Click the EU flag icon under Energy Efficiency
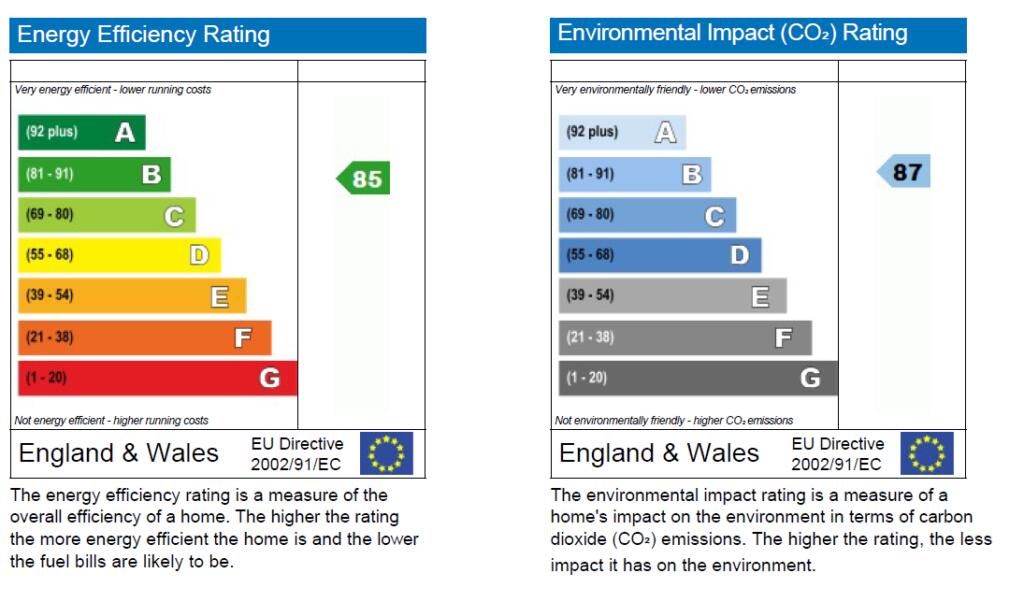Viewport: 1024px width, 602px height. coord(385,453)
